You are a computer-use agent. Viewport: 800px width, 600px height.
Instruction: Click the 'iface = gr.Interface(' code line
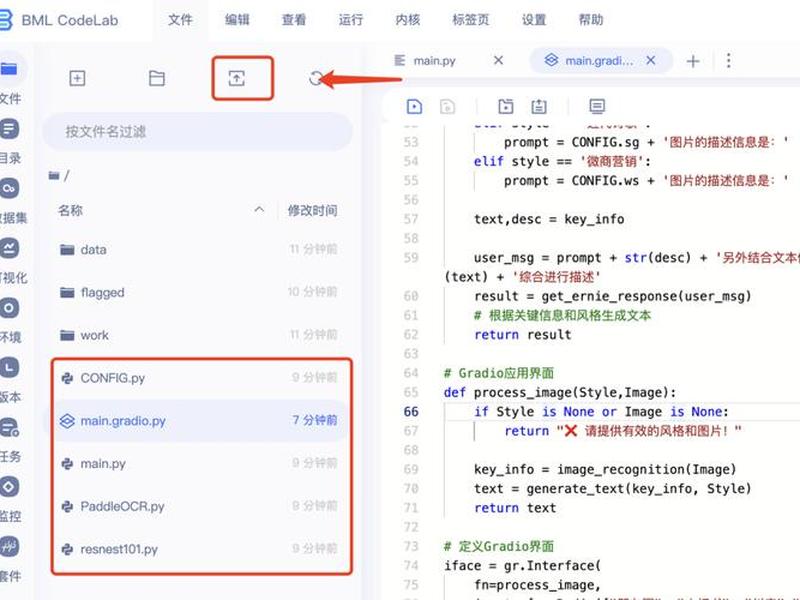click(522, 565)
